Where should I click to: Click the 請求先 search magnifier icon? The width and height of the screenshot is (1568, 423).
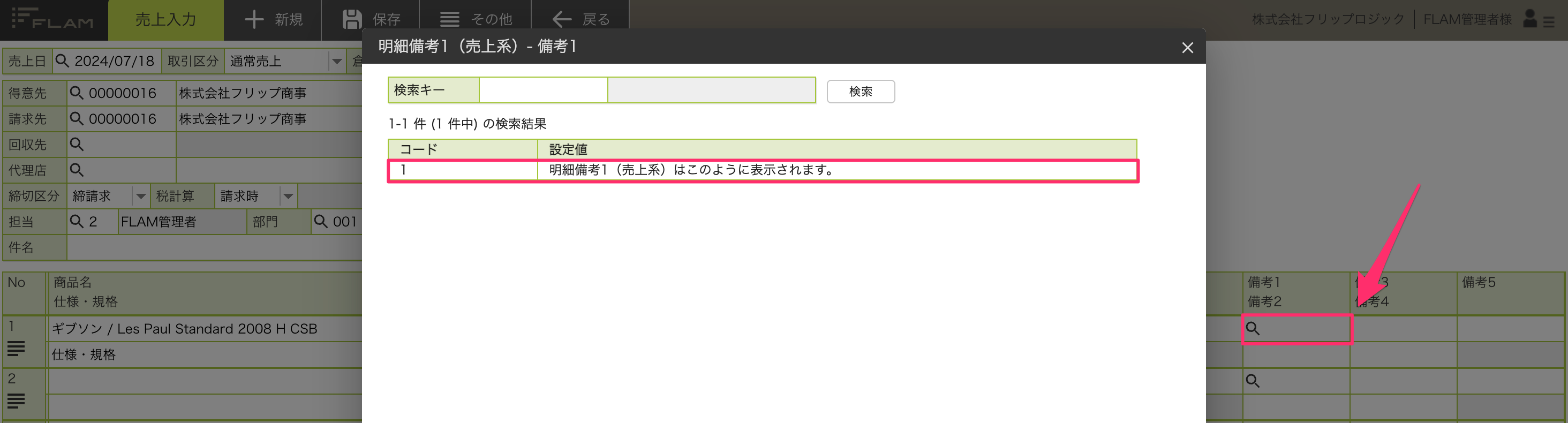pos(77,119)
